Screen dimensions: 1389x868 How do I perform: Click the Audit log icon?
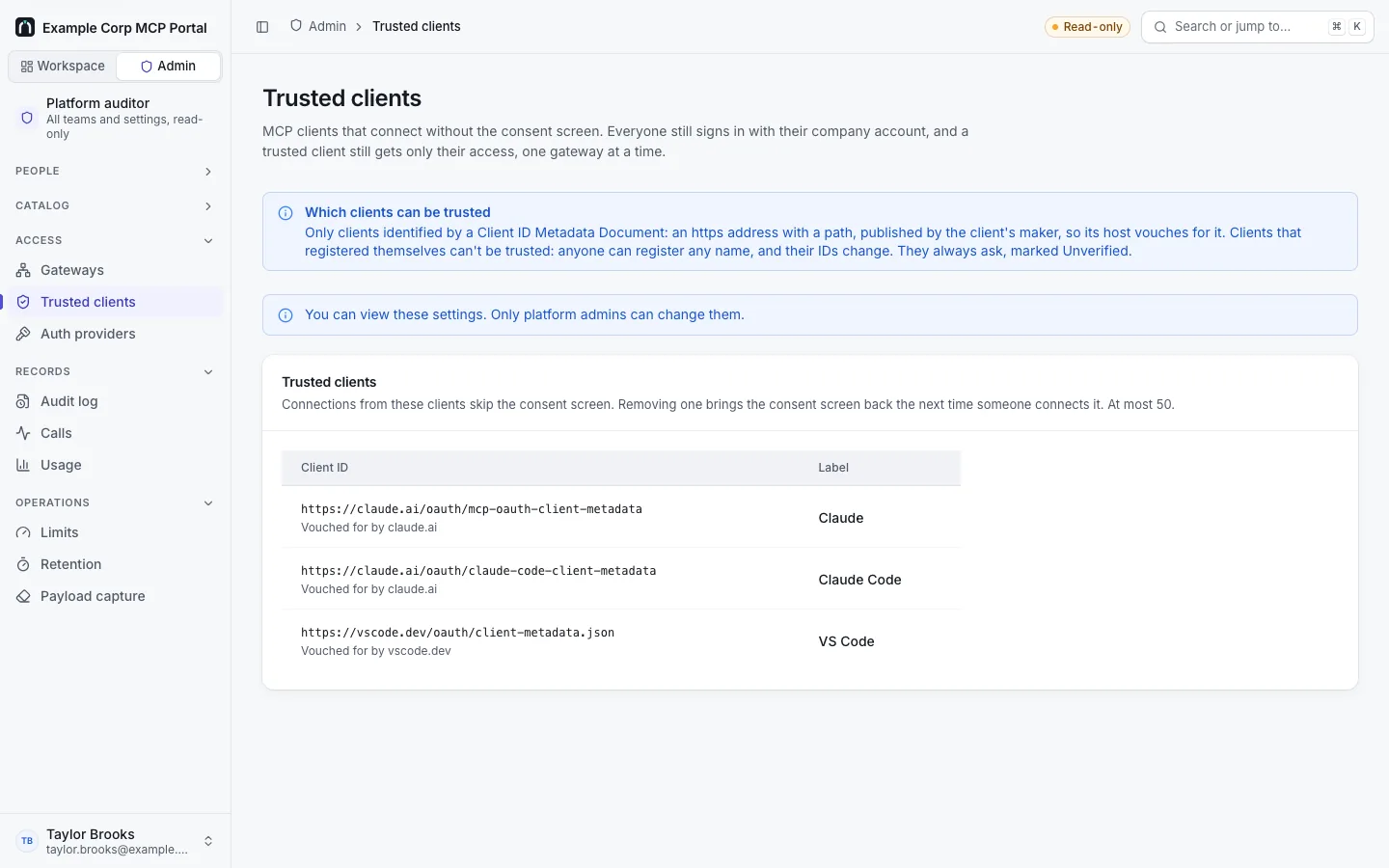tap(23, 401)
